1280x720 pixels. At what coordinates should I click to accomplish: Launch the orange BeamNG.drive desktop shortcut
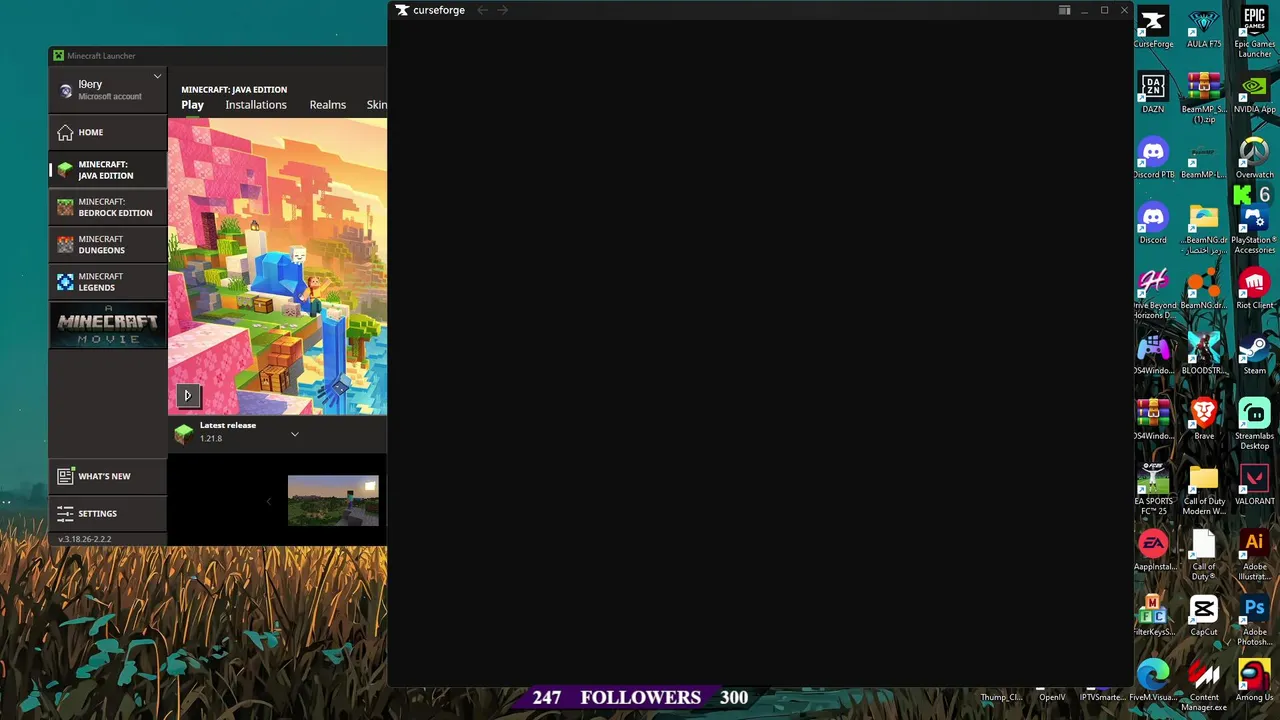[1204, 290]
